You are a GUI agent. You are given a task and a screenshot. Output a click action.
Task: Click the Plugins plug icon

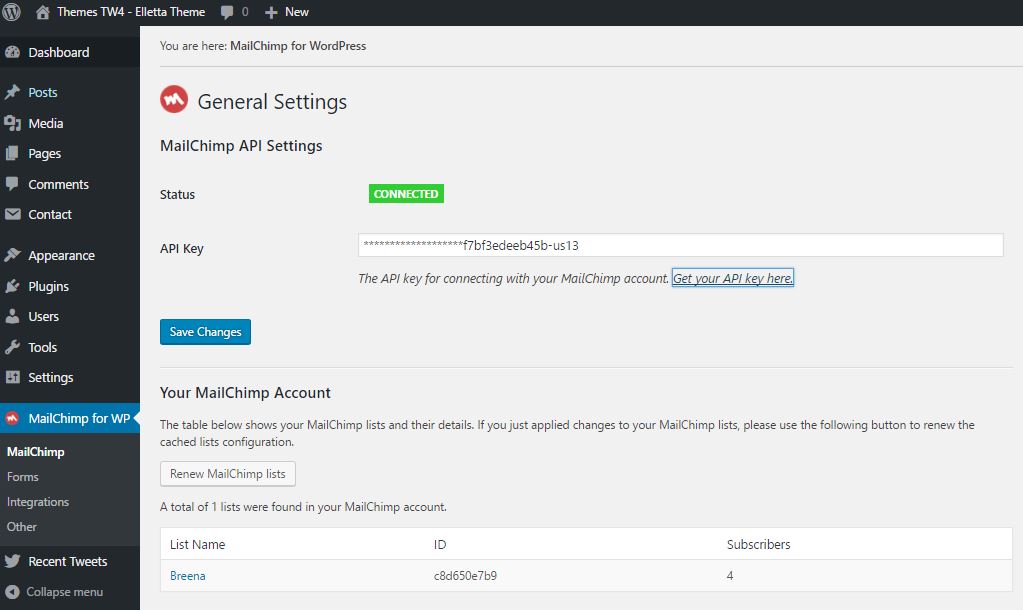tap(12, 286)
